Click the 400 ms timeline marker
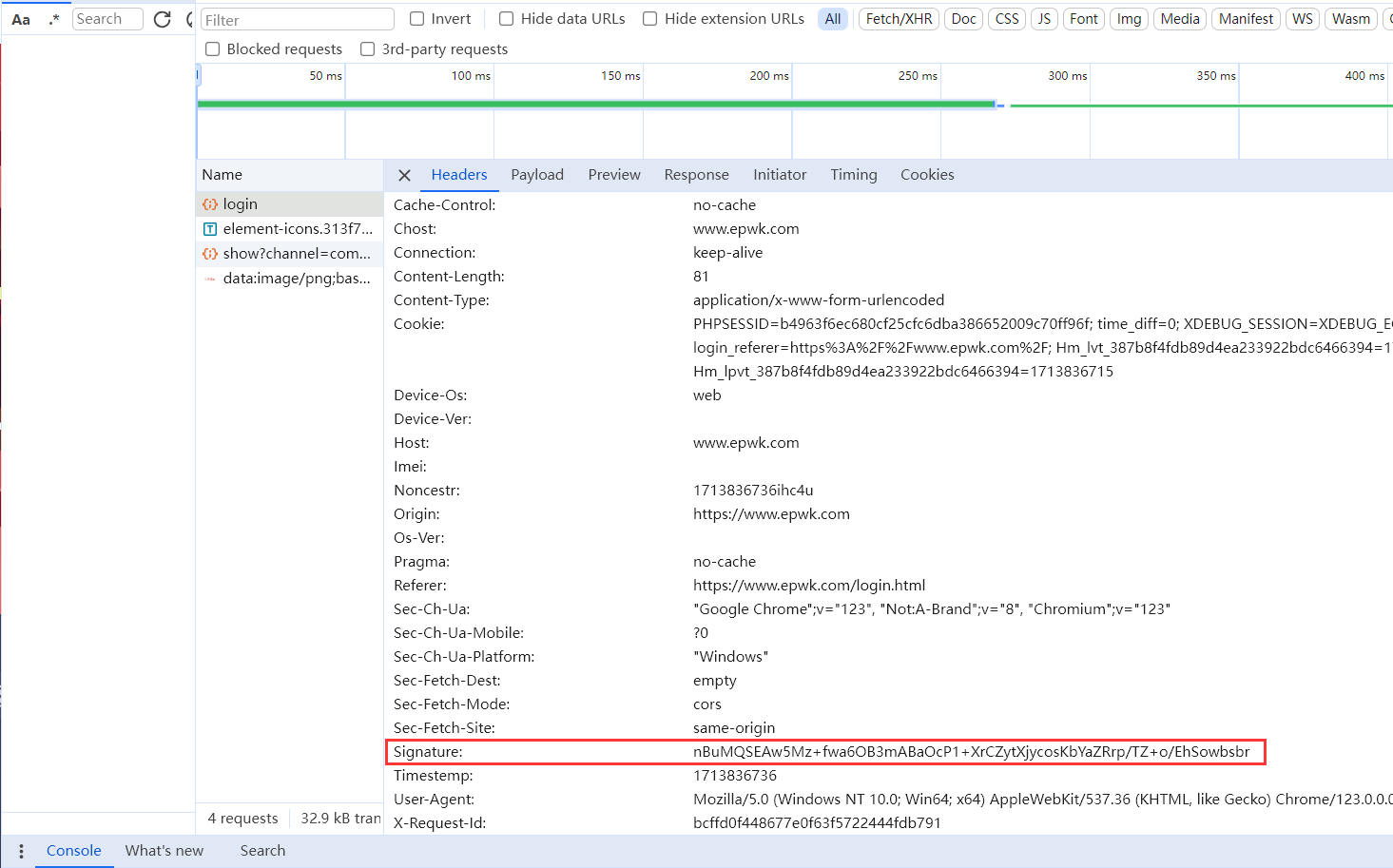 click(1364, 76)
